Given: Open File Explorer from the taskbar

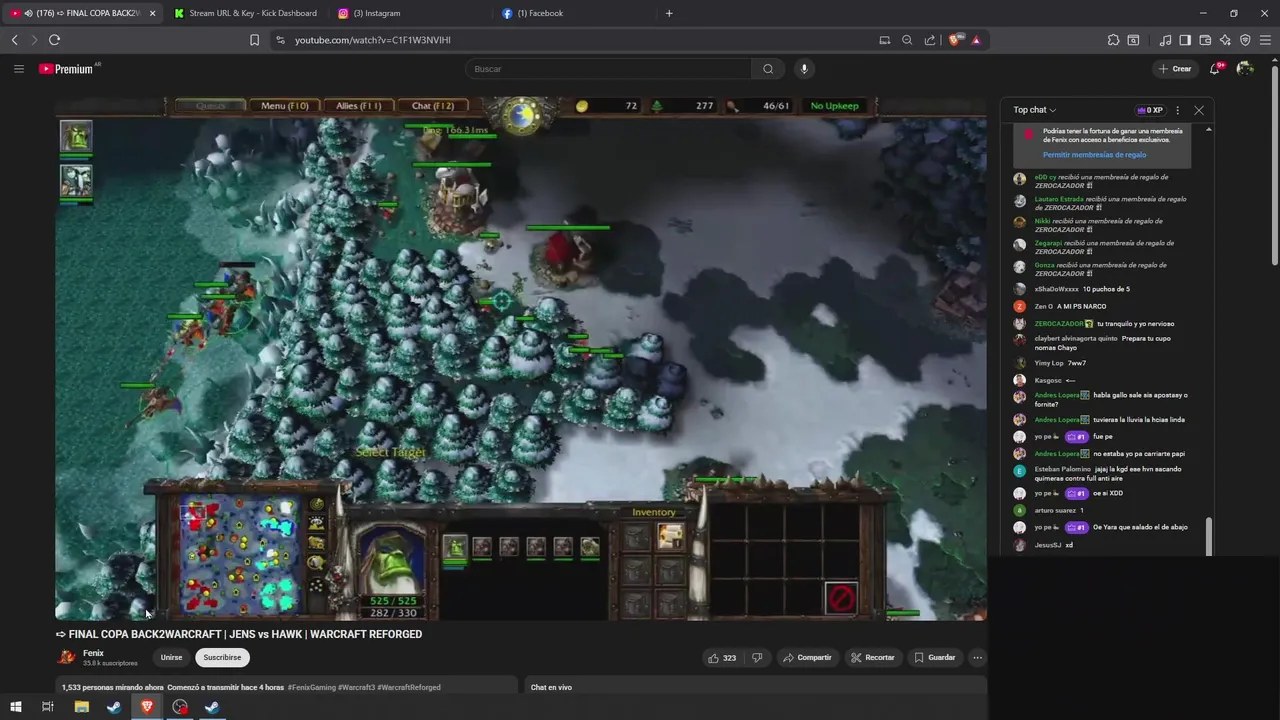Looking at the screenshot, I should pyautogui.click(x=82, y=707).
